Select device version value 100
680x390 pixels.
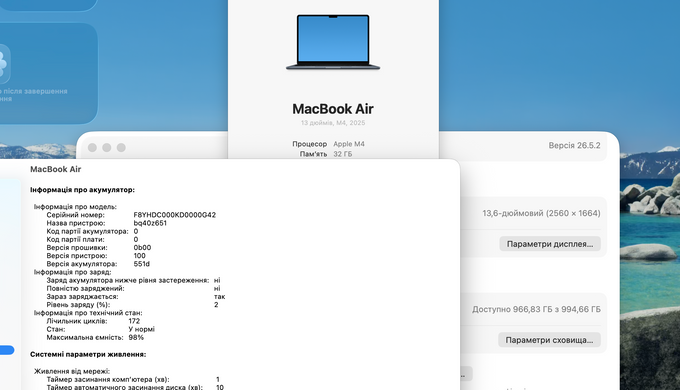pyautogui.click(x=140, y=256)
